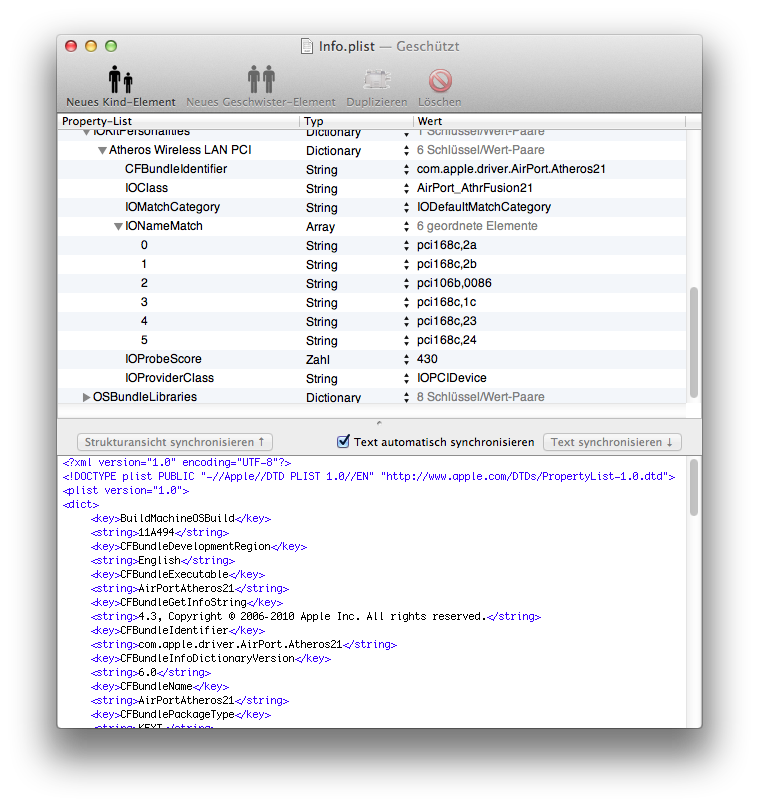Open type stepper for Atheros Wireless LAN PCI
Screen dimensions: 759x807
pos(407,150)
